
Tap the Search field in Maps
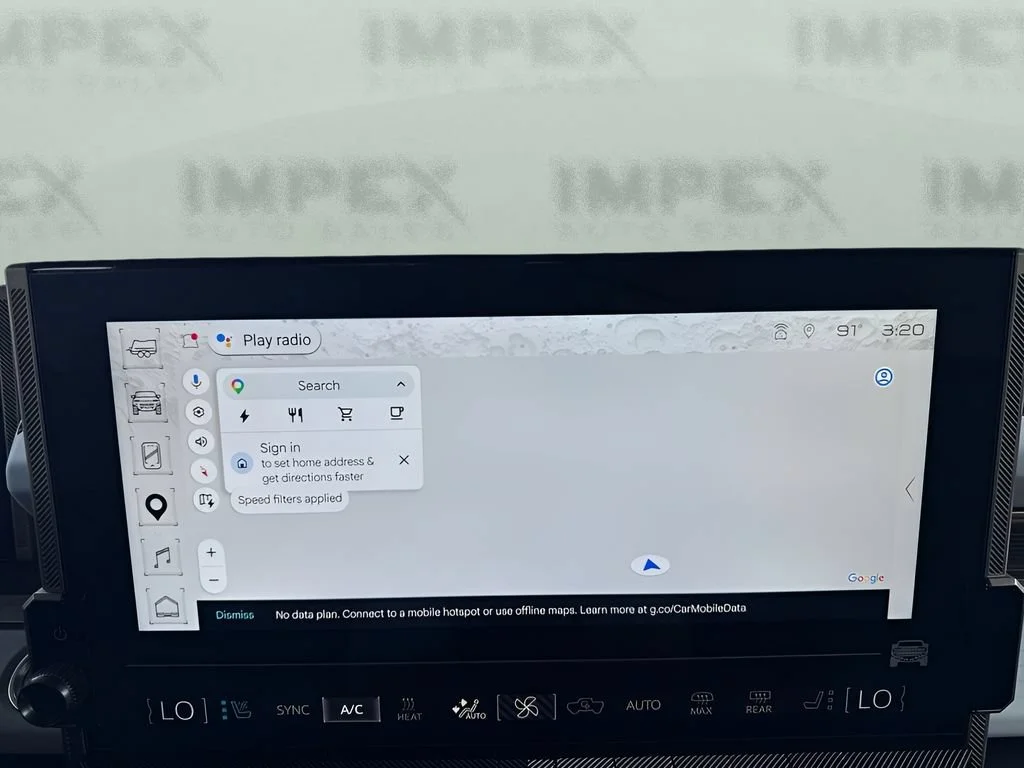pos(319,385)
